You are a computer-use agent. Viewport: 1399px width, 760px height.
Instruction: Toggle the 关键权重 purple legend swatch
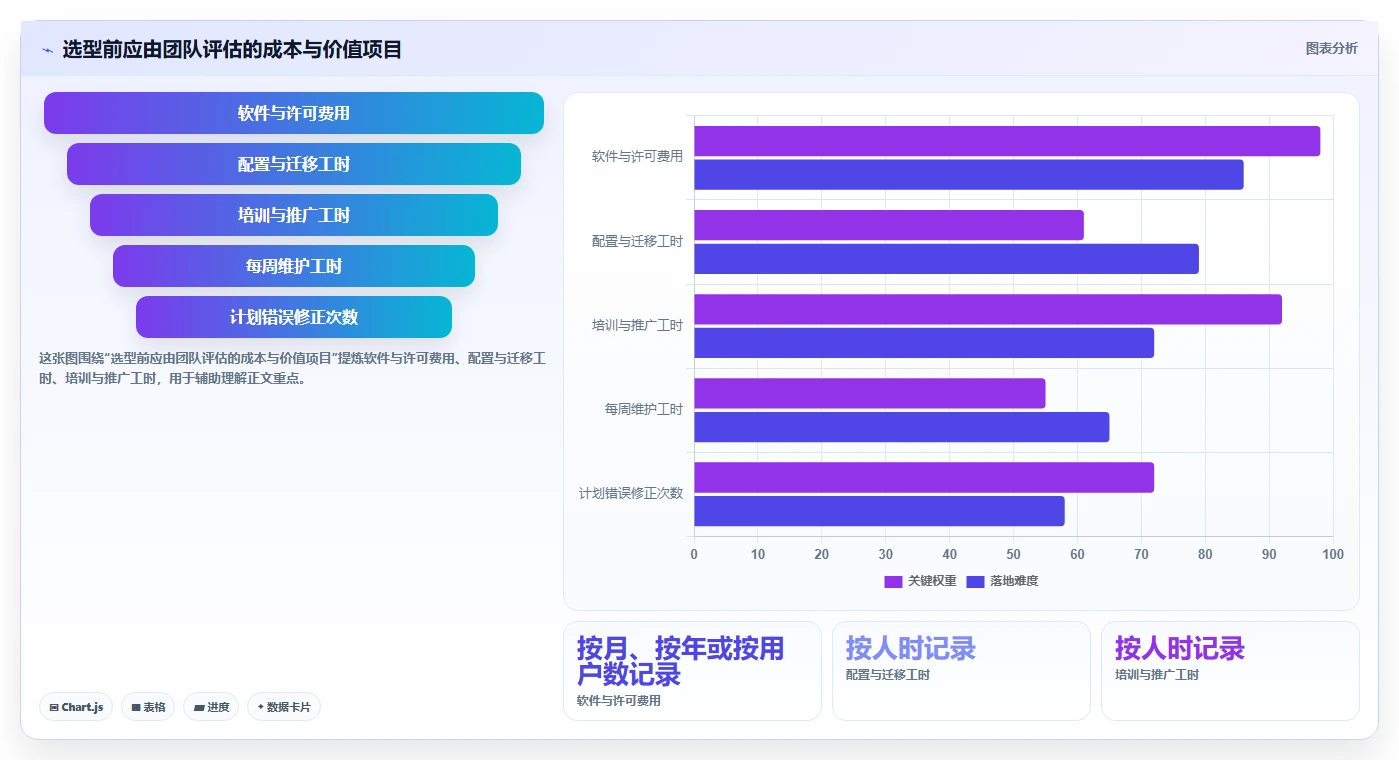pos(893,581)
